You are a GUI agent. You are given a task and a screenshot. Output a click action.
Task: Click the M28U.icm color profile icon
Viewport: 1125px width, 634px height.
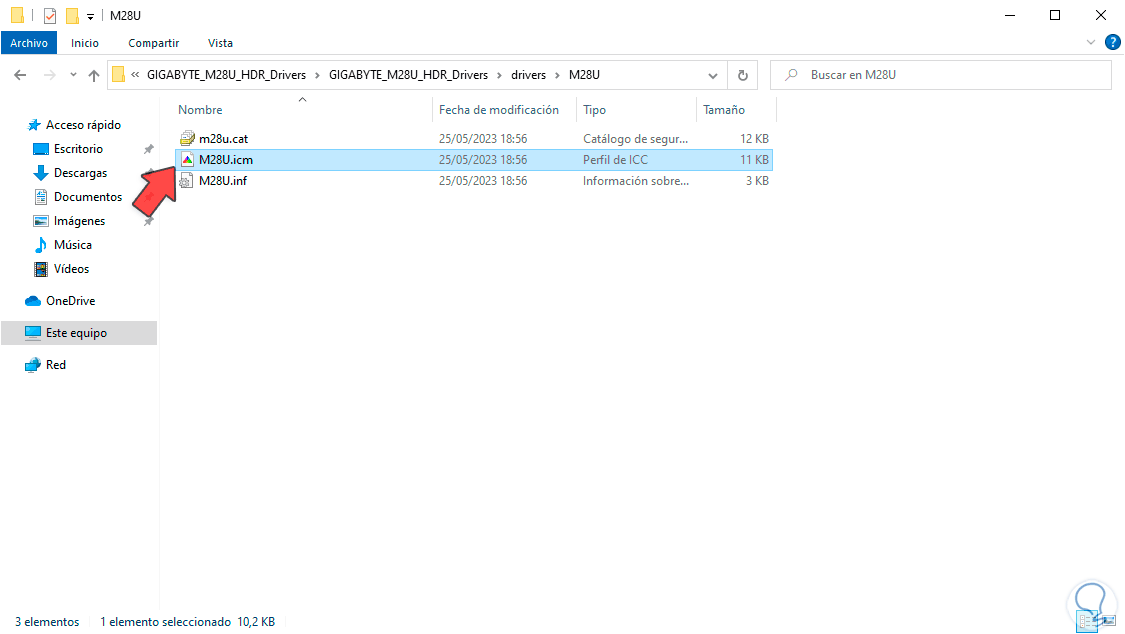(187, 159)
